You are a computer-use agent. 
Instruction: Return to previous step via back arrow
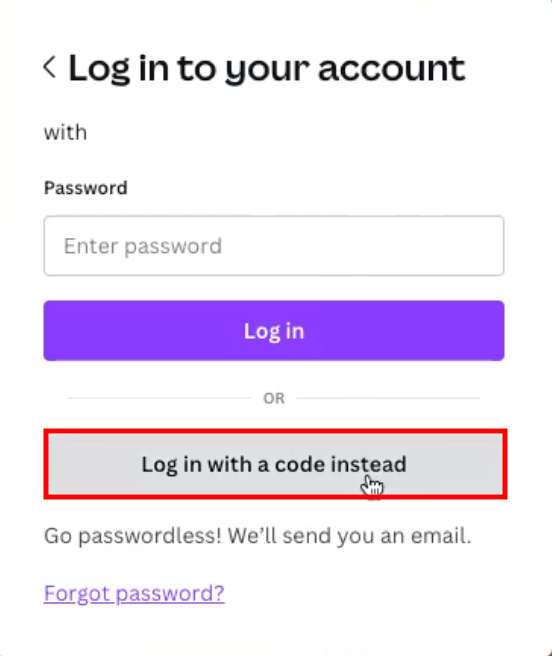[50, 67]
